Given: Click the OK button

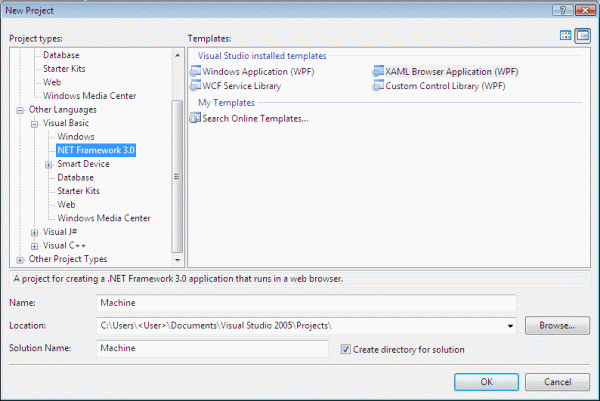Looking at the screenshot, I should coord(486,382).
